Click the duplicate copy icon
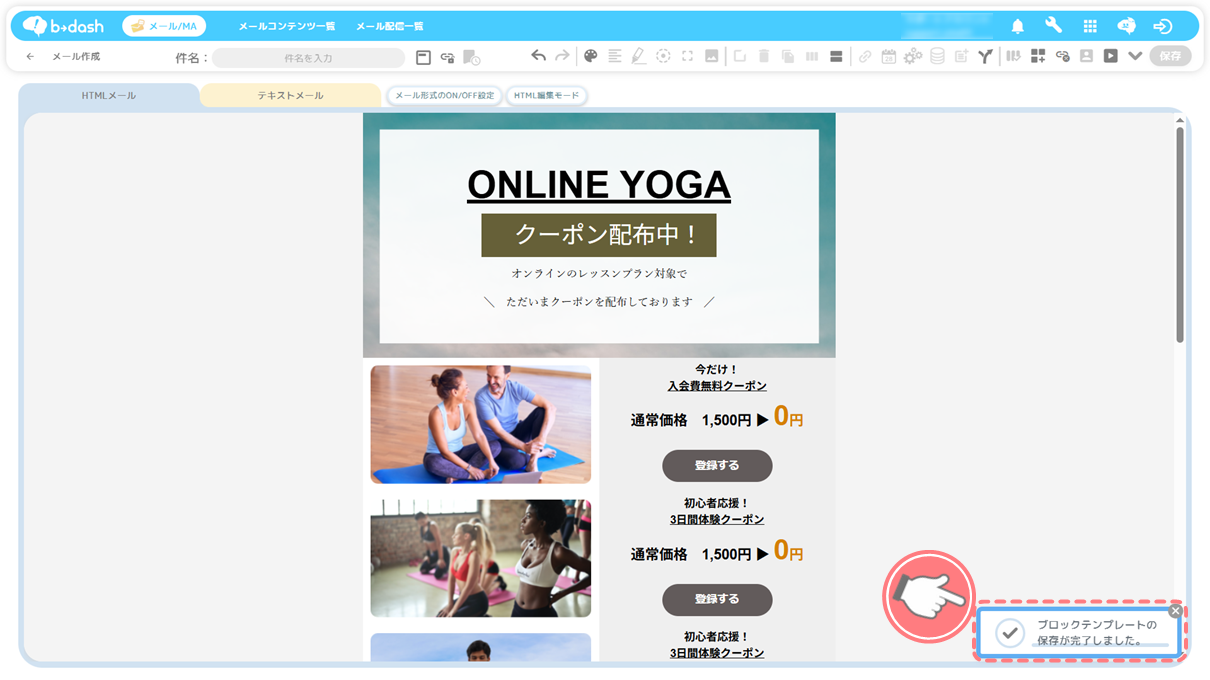Image resolution: width=1210 pixels, height=680 pixels. pos(788,56)
